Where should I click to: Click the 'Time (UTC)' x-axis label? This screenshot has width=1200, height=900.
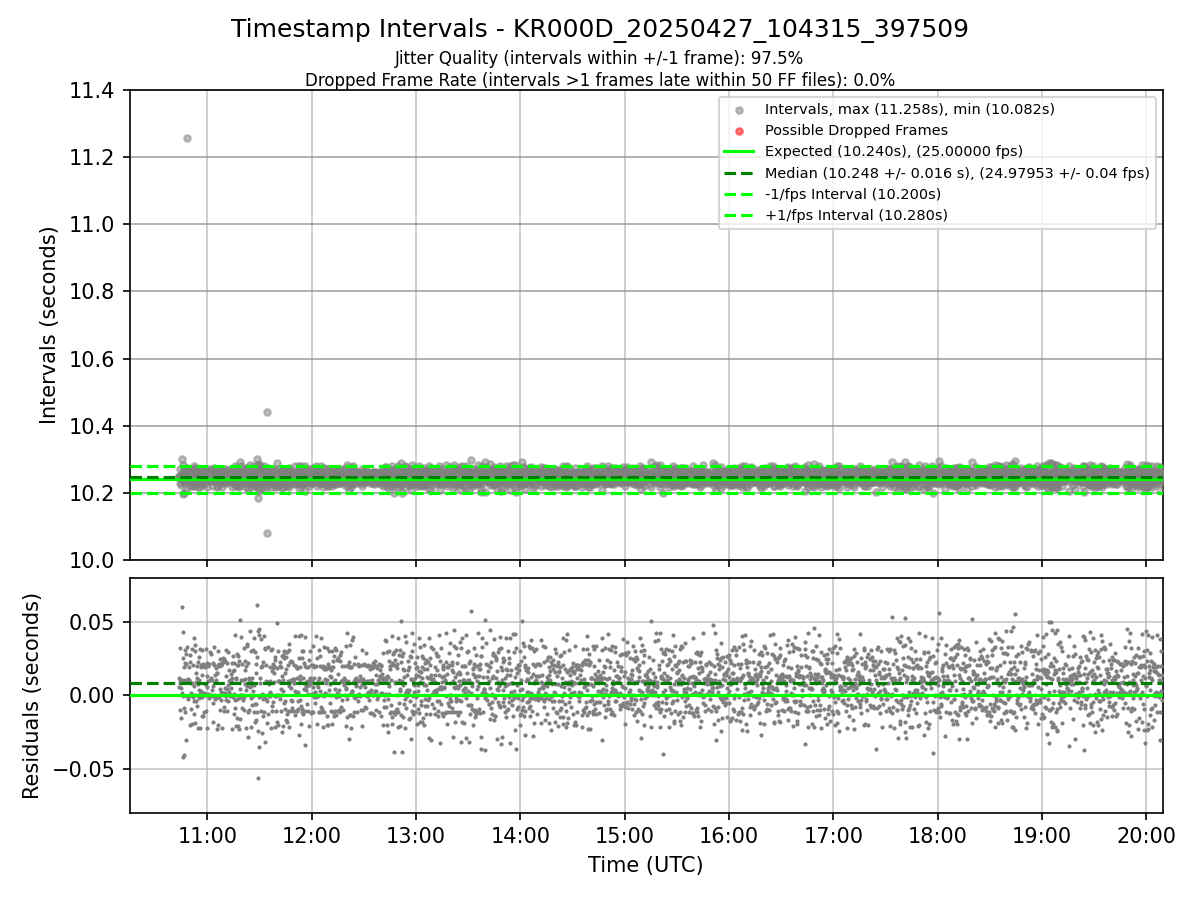click(645, 864)
